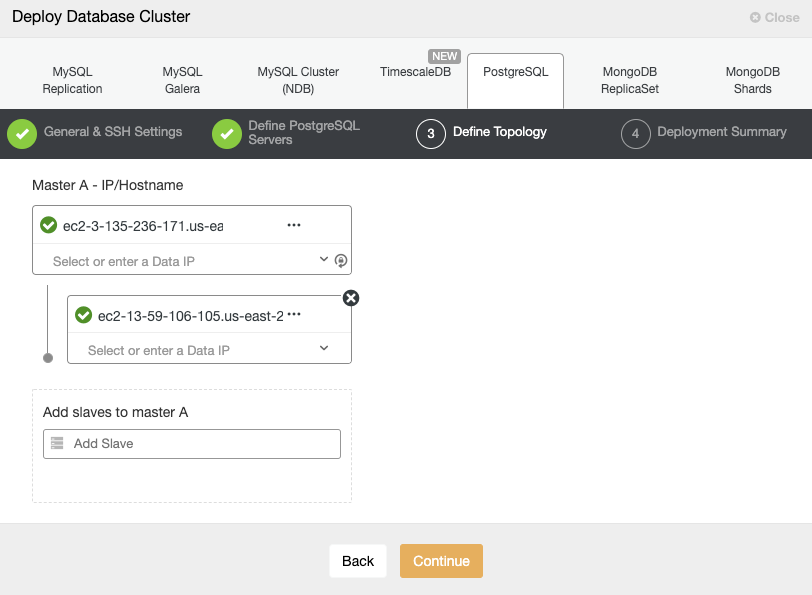The height and width of the screenshot is (595, 812).
Task: Click the NEW badge above TimescaleDB
Action: [x=444, y=56]
